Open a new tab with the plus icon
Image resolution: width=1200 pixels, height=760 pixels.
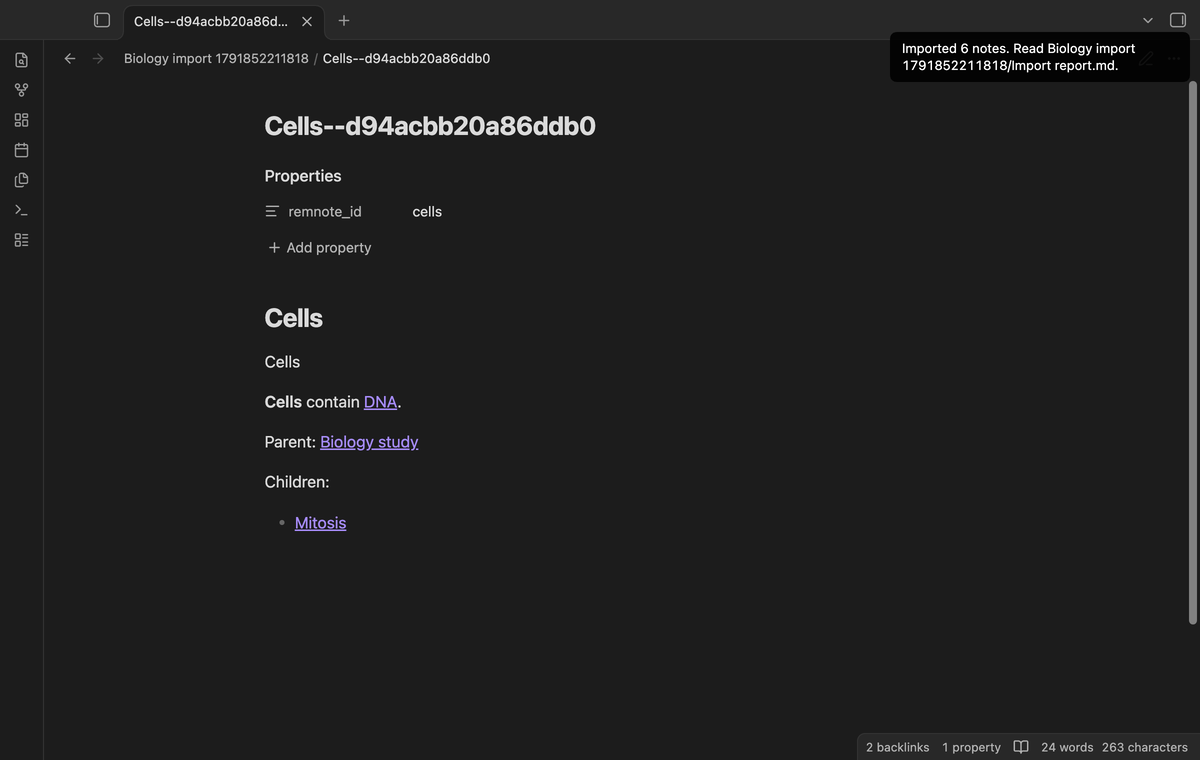(x=344, y=20)
